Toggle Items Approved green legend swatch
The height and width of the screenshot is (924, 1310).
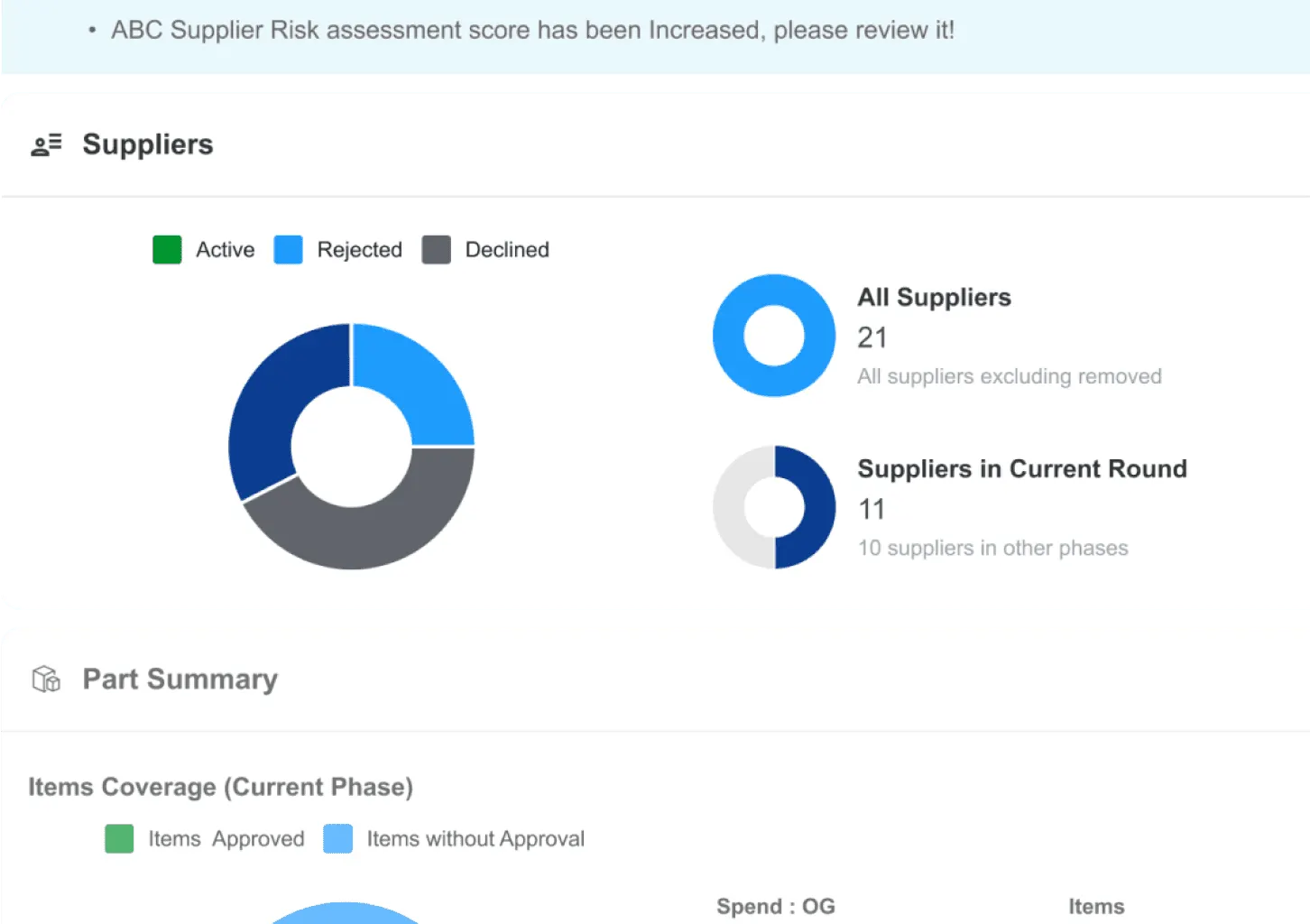click(119, 838)
